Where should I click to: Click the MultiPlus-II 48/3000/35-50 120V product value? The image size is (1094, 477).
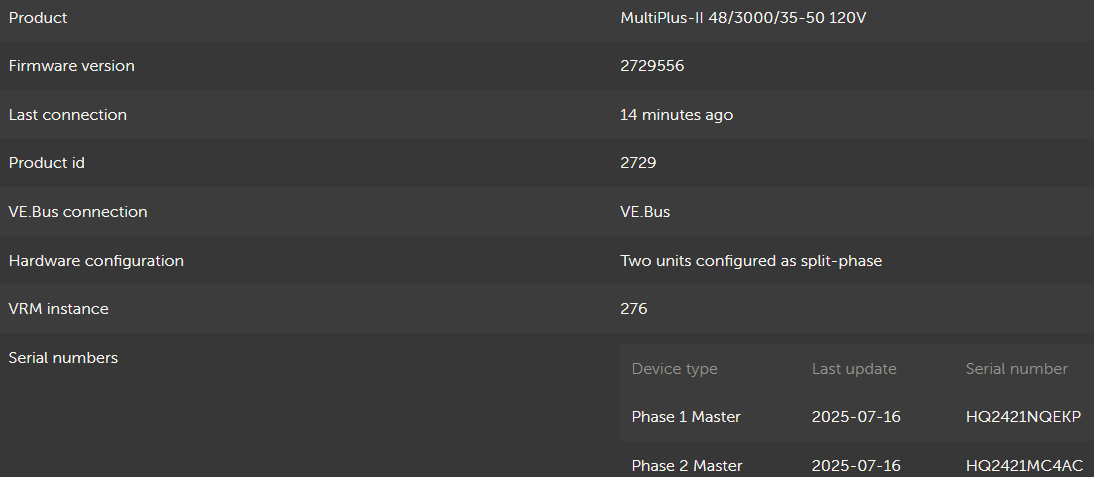743,18
